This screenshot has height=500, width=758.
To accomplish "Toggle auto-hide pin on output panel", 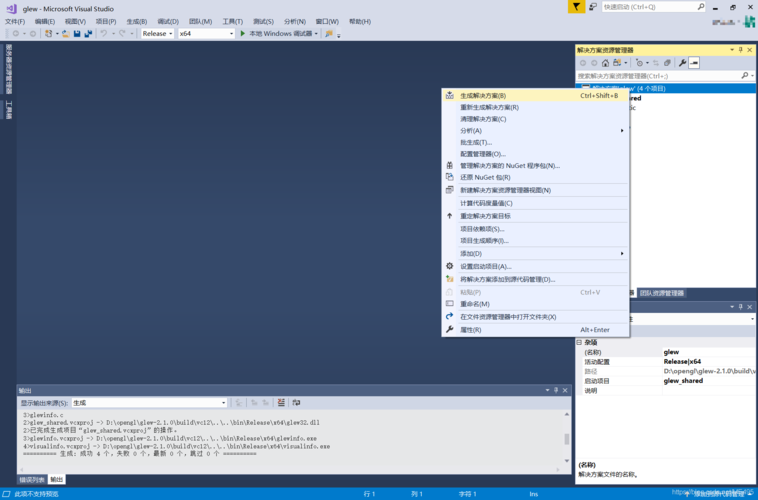I will click(x=556, y=390).
